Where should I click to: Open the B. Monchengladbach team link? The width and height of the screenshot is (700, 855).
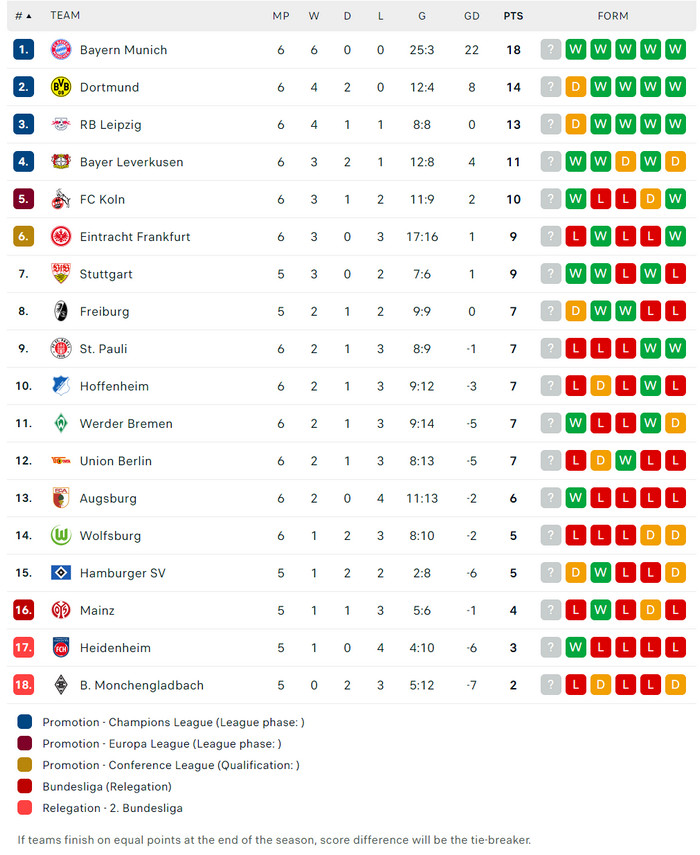point(141,685)
